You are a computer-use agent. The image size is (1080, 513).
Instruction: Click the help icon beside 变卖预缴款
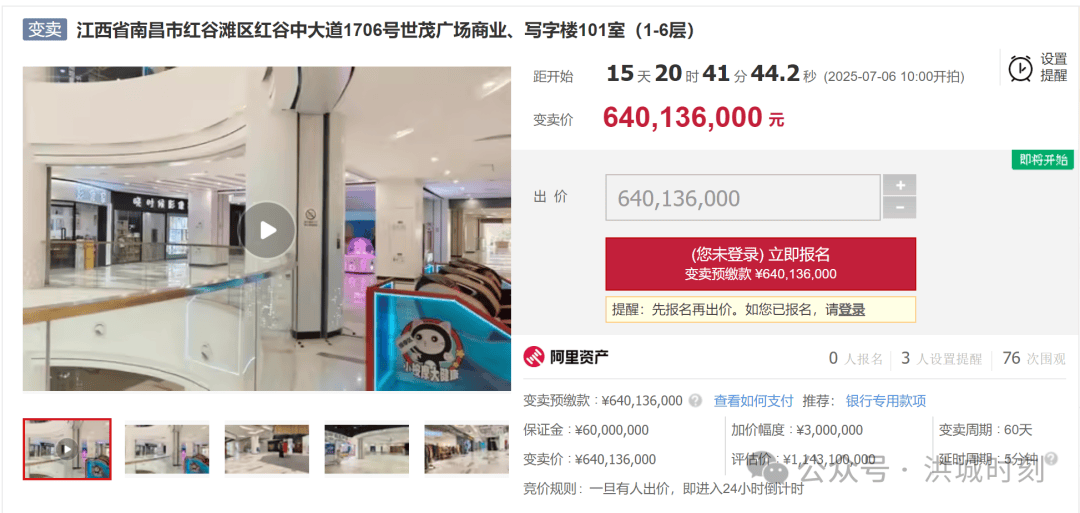point(696,401)
